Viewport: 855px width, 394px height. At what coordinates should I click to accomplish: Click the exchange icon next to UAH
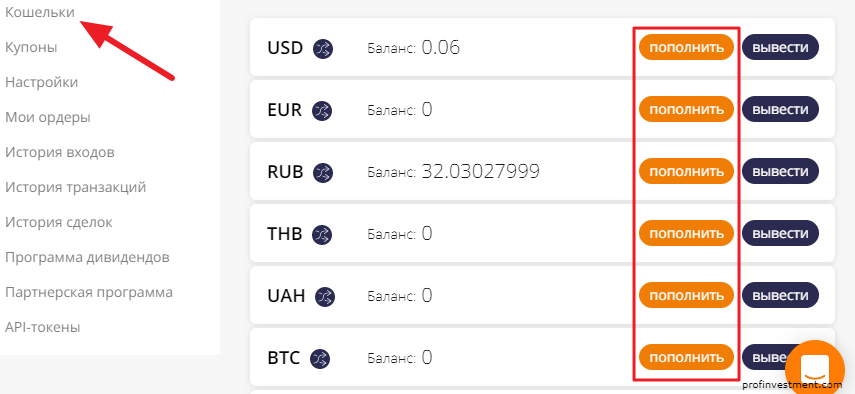click(325, 296)
